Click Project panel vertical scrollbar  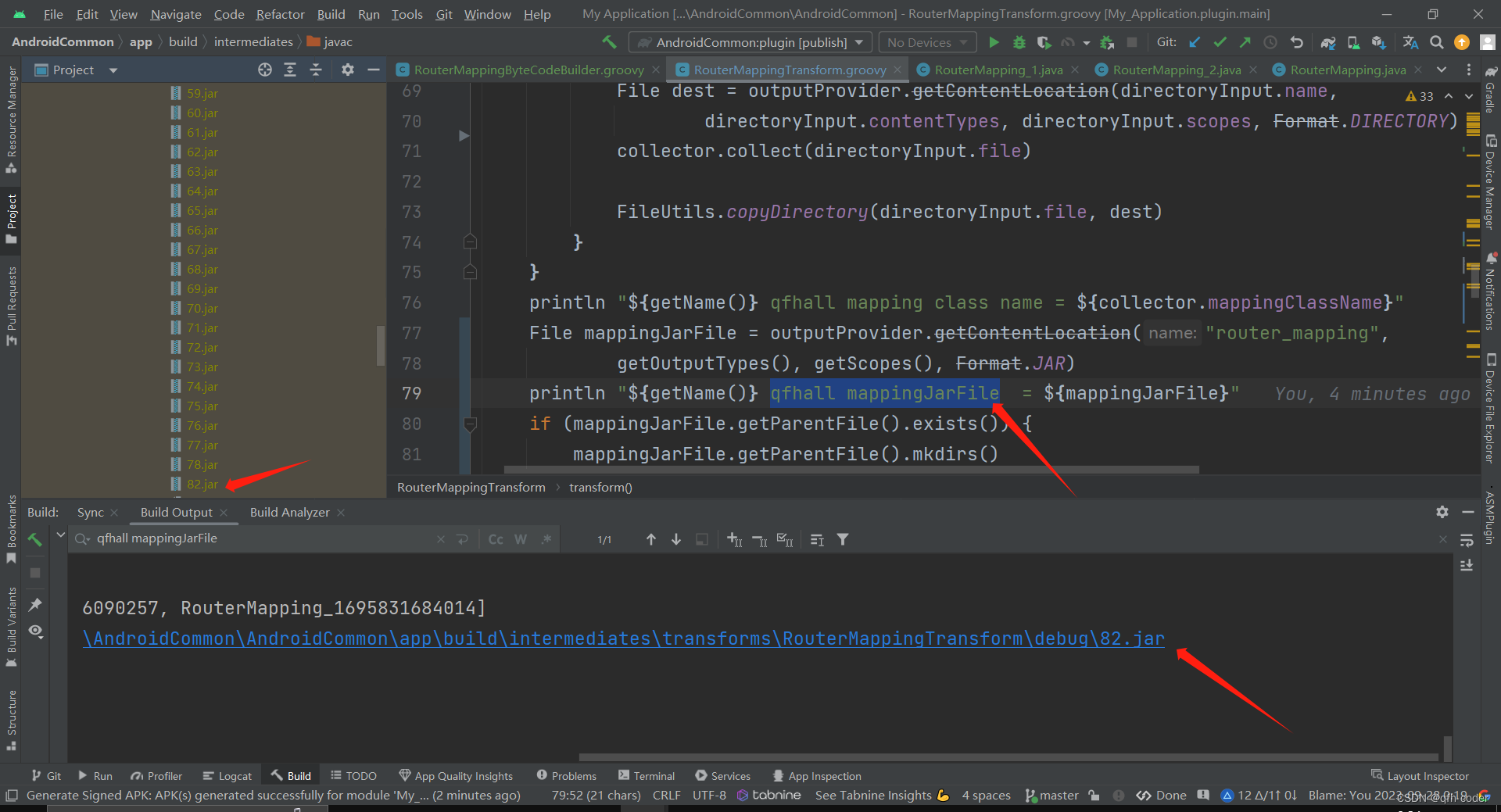[x=381, y=345]
